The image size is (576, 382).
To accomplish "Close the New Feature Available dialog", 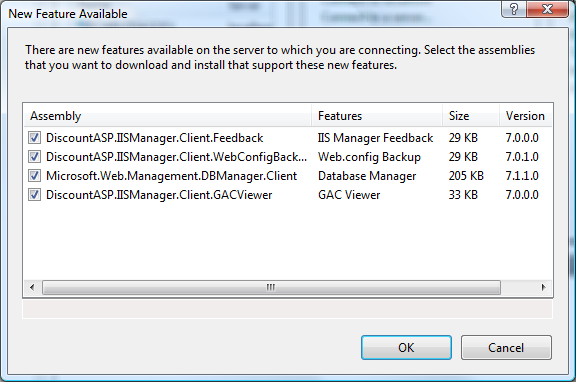I will pyautogui.click(x=547, y=9).
